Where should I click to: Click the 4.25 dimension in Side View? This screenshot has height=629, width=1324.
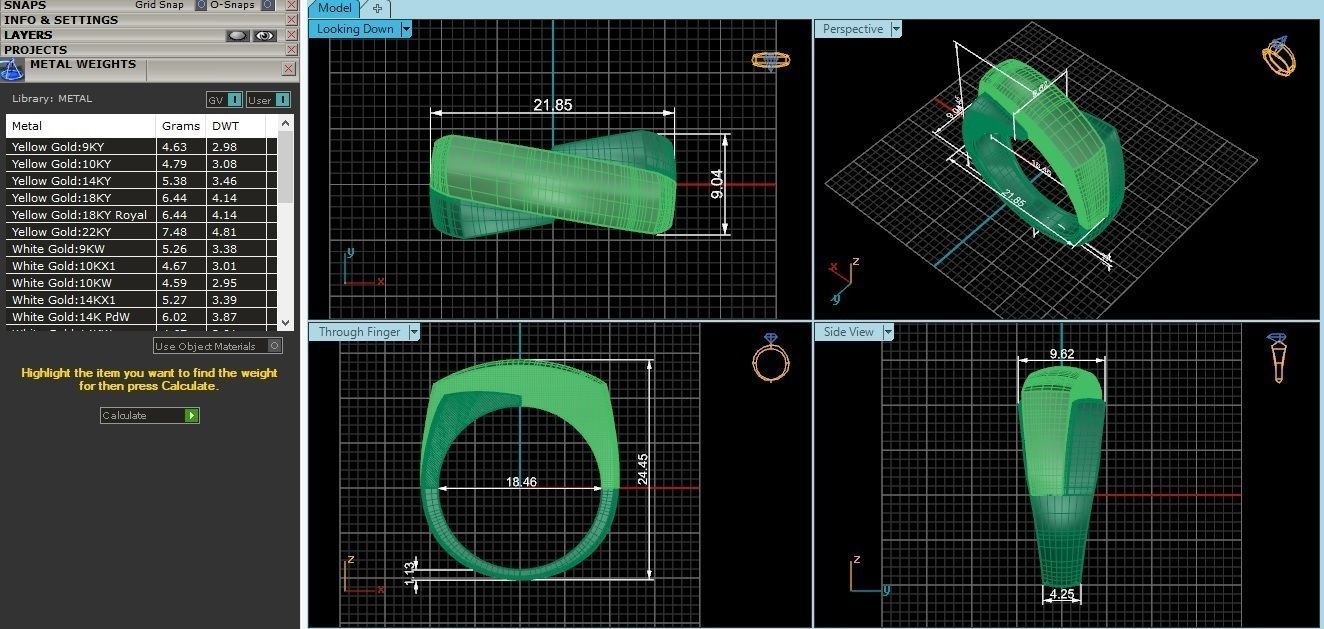(1062, 594)
